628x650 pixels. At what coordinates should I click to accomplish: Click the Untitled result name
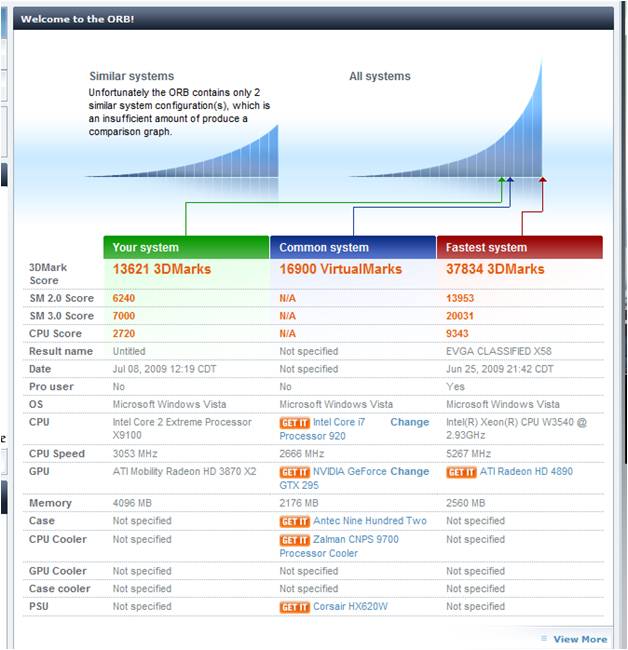point(129,352)
